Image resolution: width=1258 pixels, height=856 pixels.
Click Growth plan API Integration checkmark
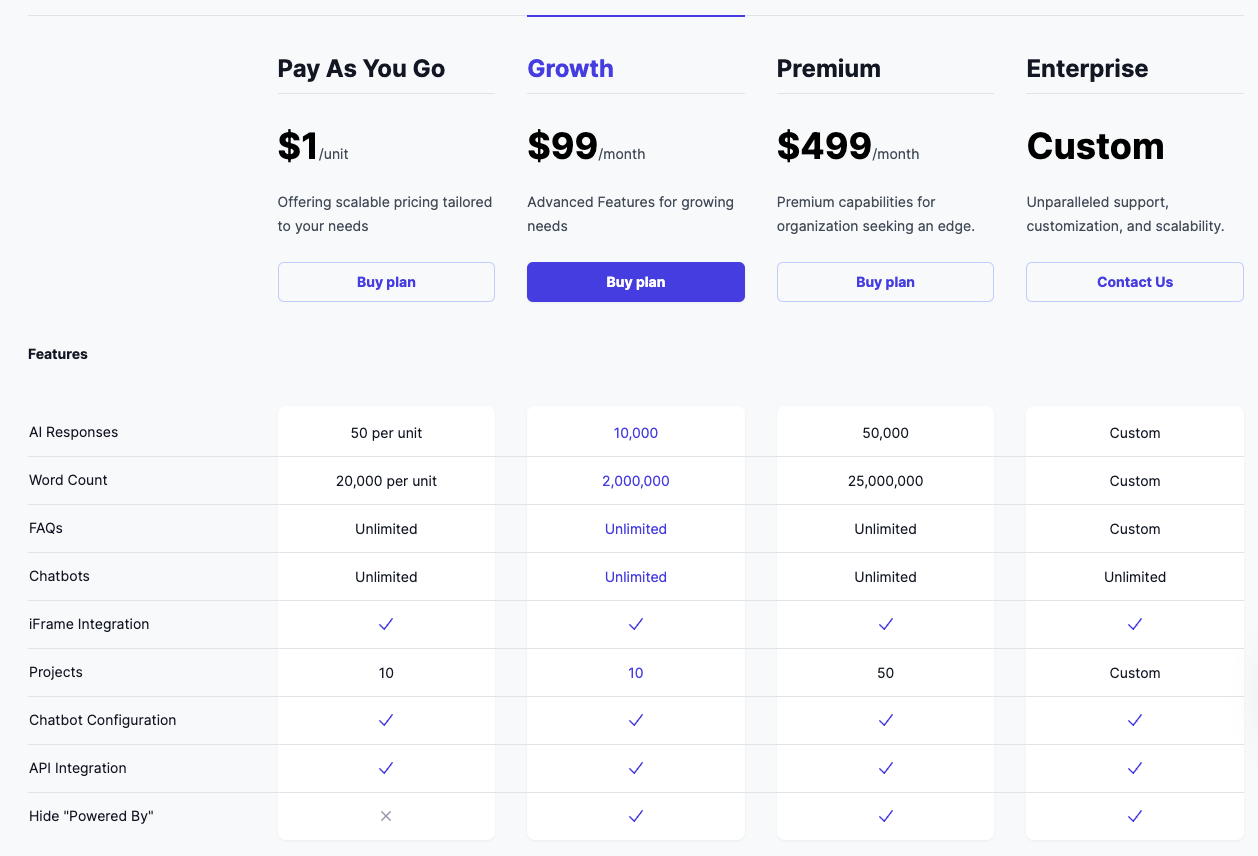pyautogui.click(x=636, y=768)
